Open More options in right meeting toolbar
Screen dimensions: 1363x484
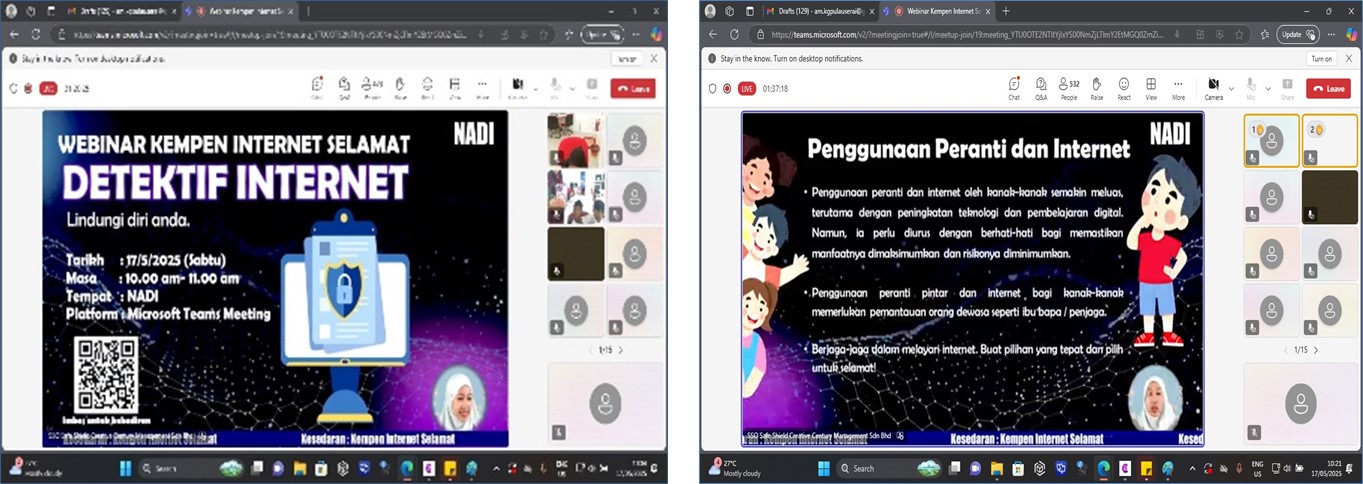pyautogui.click(x=1178, y=87)
